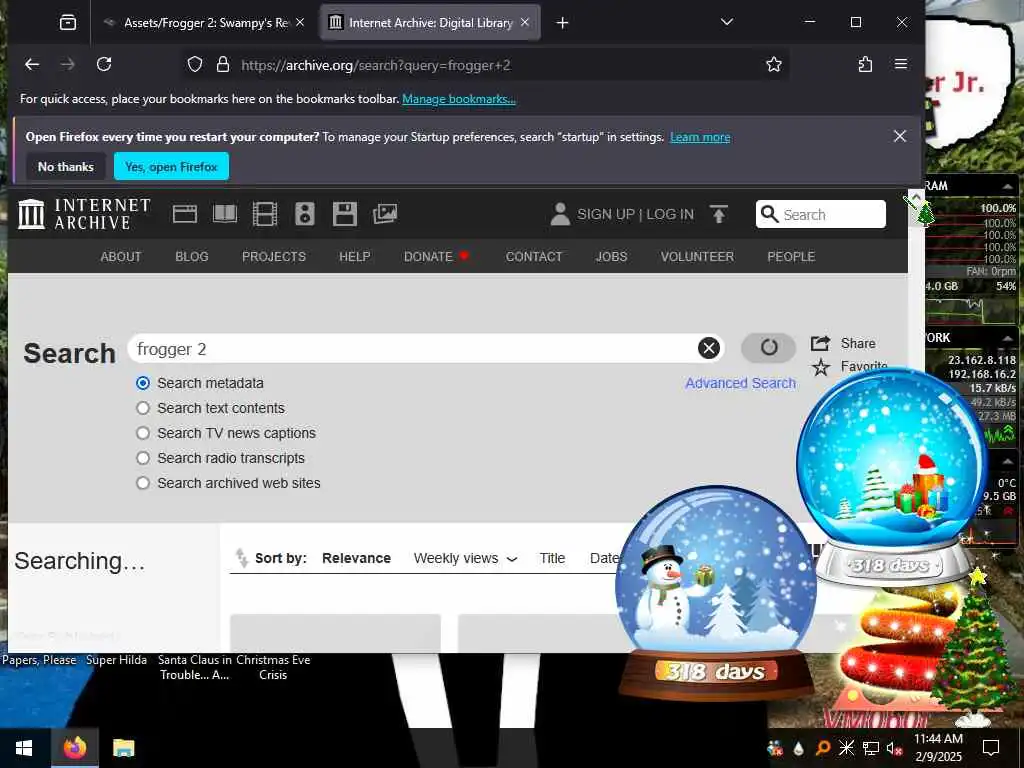The height and width of the screenshot is (768, 1024).
Task: Open the Images icon
Action: click(x=385, y=214)
